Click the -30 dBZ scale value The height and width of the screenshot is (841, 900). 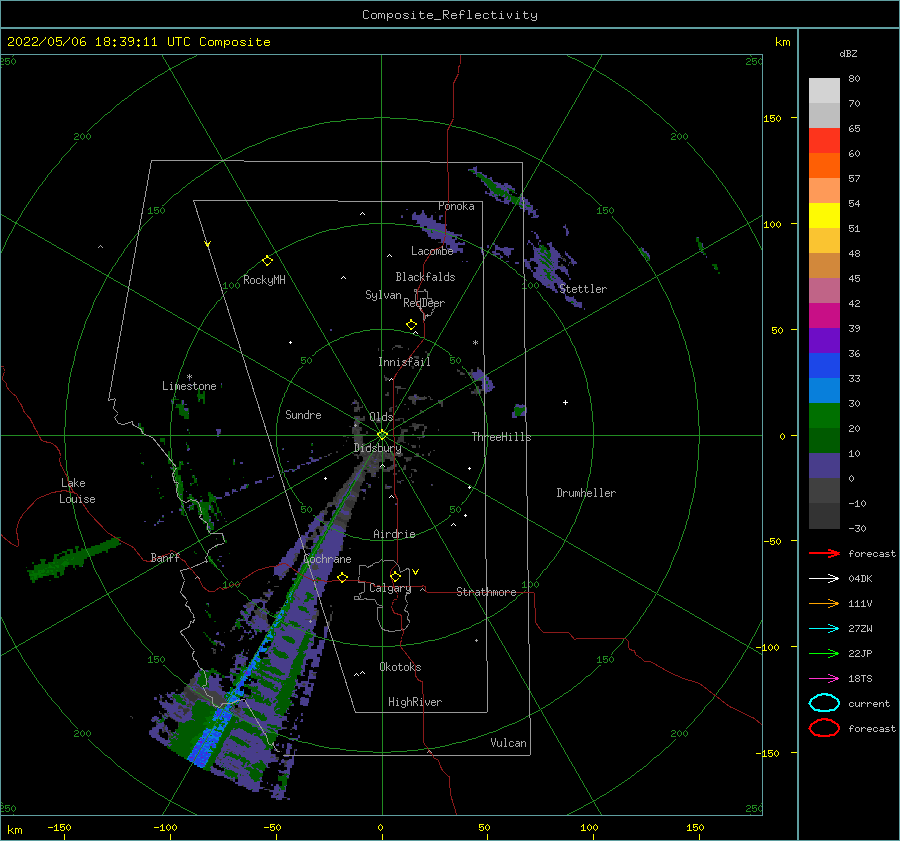click(857, 528)
